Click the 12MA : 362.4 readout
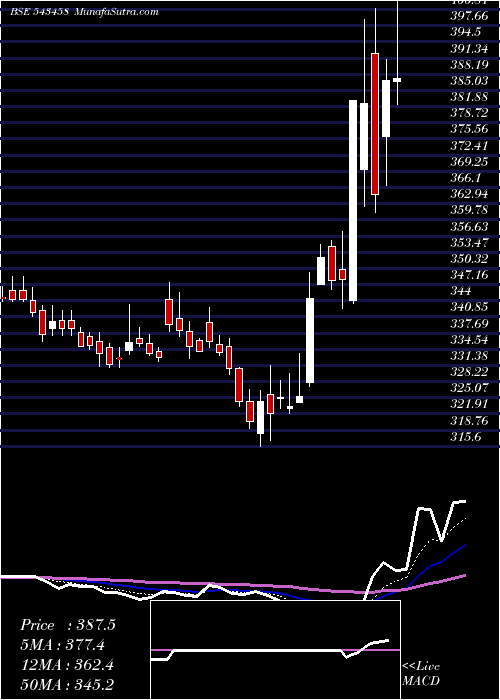500x700 pixels. click(x=67, y=665)
